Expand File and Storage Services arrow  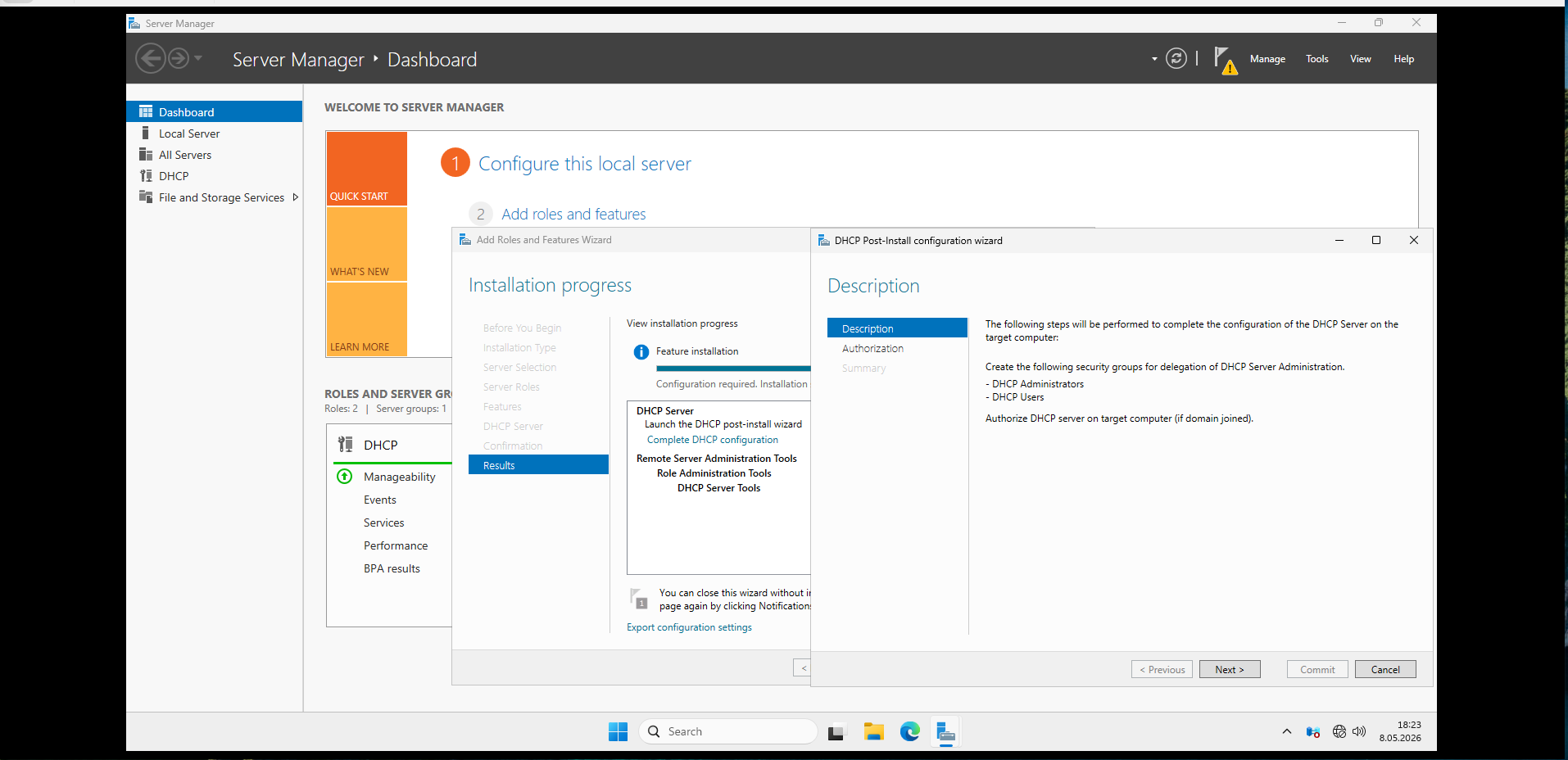click(x=295, y=197)
